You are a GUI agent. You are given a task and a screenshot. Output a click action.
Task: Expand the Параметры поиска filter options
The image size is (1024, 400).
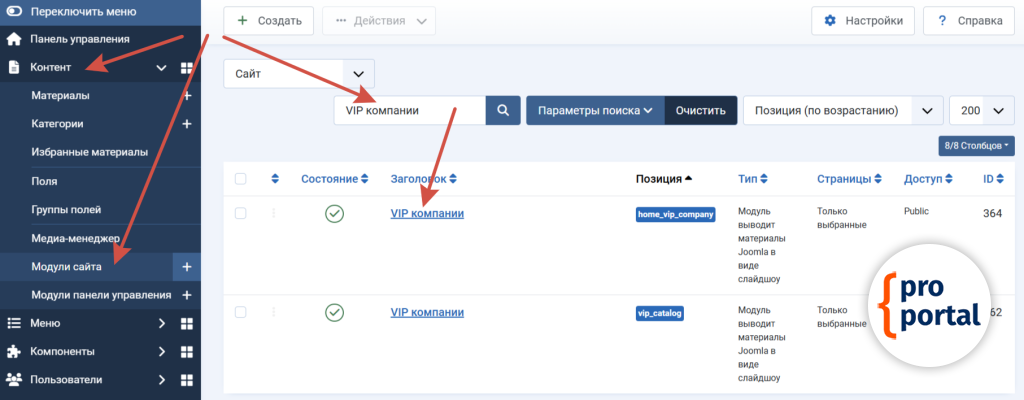point(595,111)
